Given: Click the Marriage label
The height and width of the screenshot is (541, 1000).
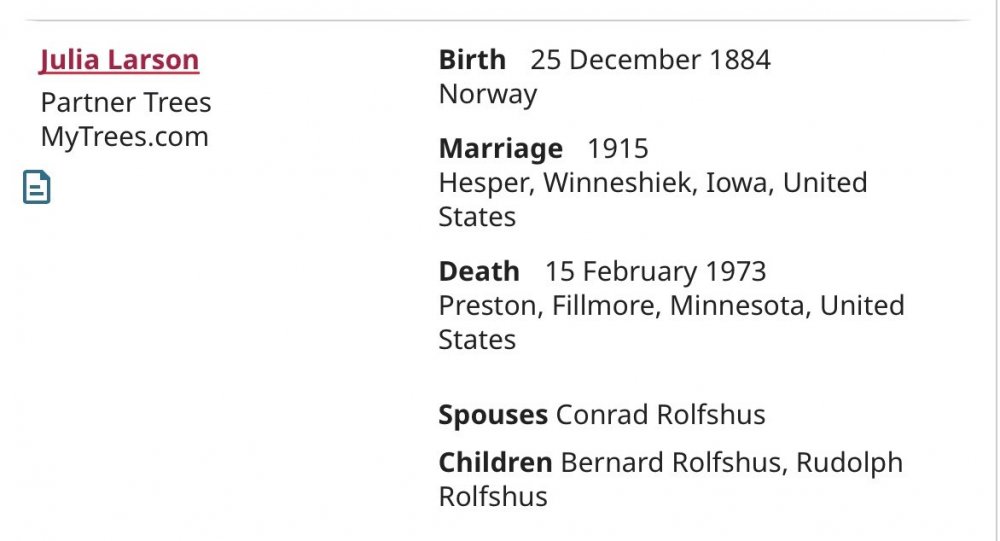Looking at the screenshot, I should tap(500, 149).
